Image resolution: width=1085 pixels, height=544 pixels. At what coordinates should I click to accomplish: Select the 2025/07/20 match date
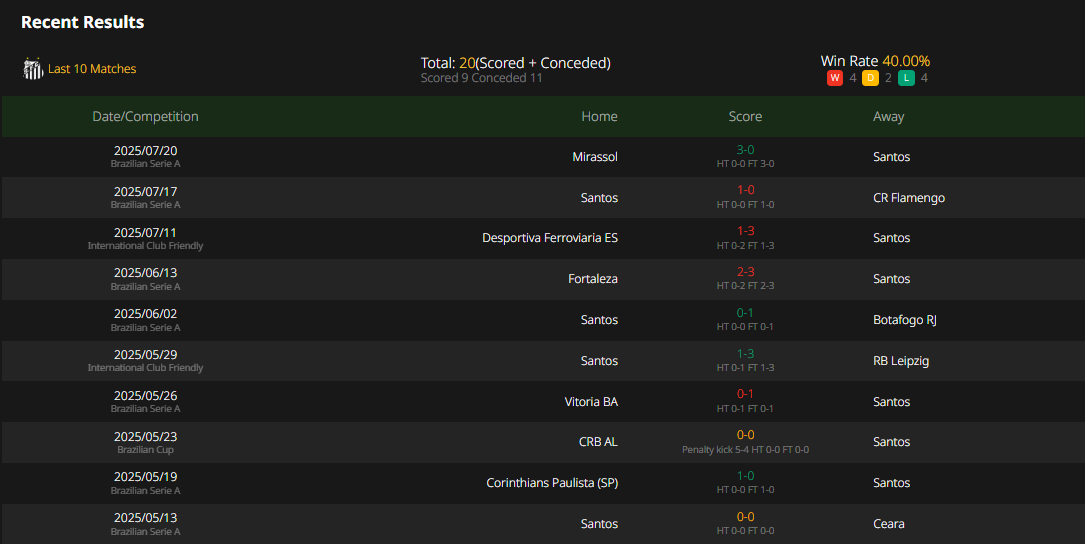pyautogui.click(x=145, y=150)
